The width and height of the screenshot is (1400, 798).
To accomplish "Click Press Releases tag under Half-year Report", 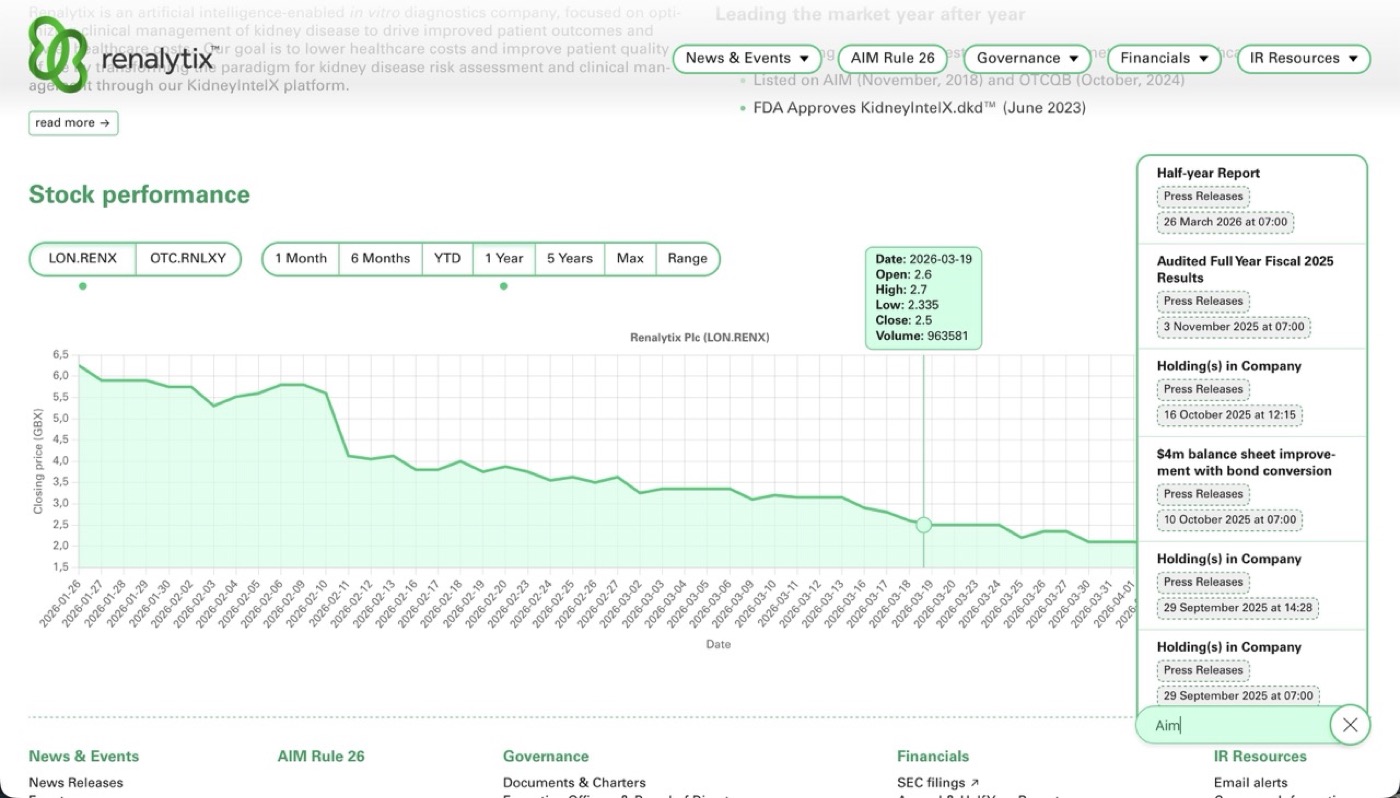I will pos(1203,196).
